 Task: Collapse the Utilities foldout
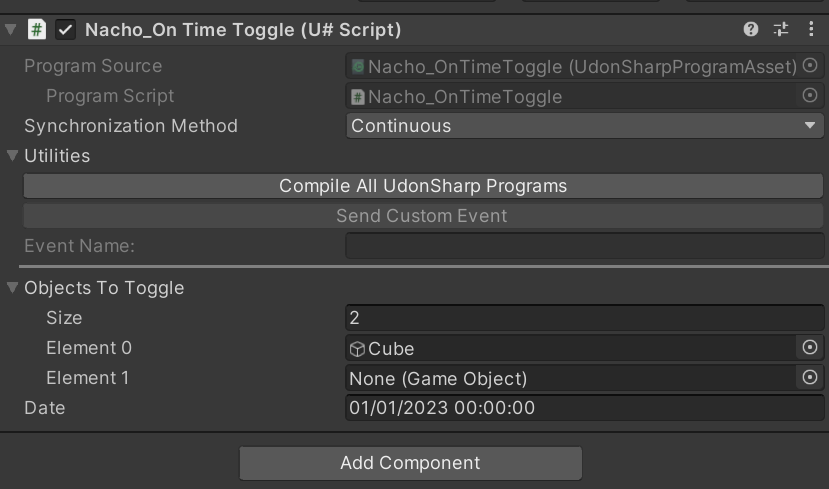coord(13,156)
